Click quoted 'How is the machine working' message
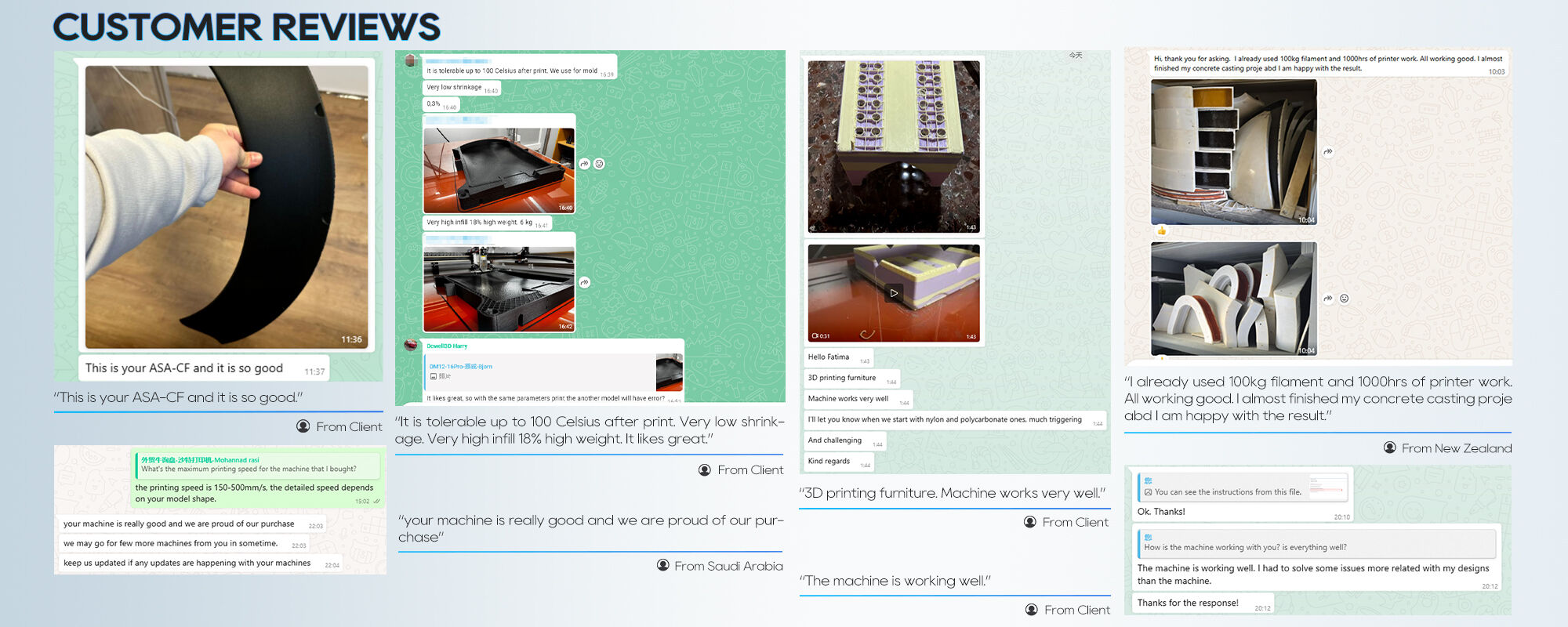Screen dimensions: 1568x627 pos(1316,543)
